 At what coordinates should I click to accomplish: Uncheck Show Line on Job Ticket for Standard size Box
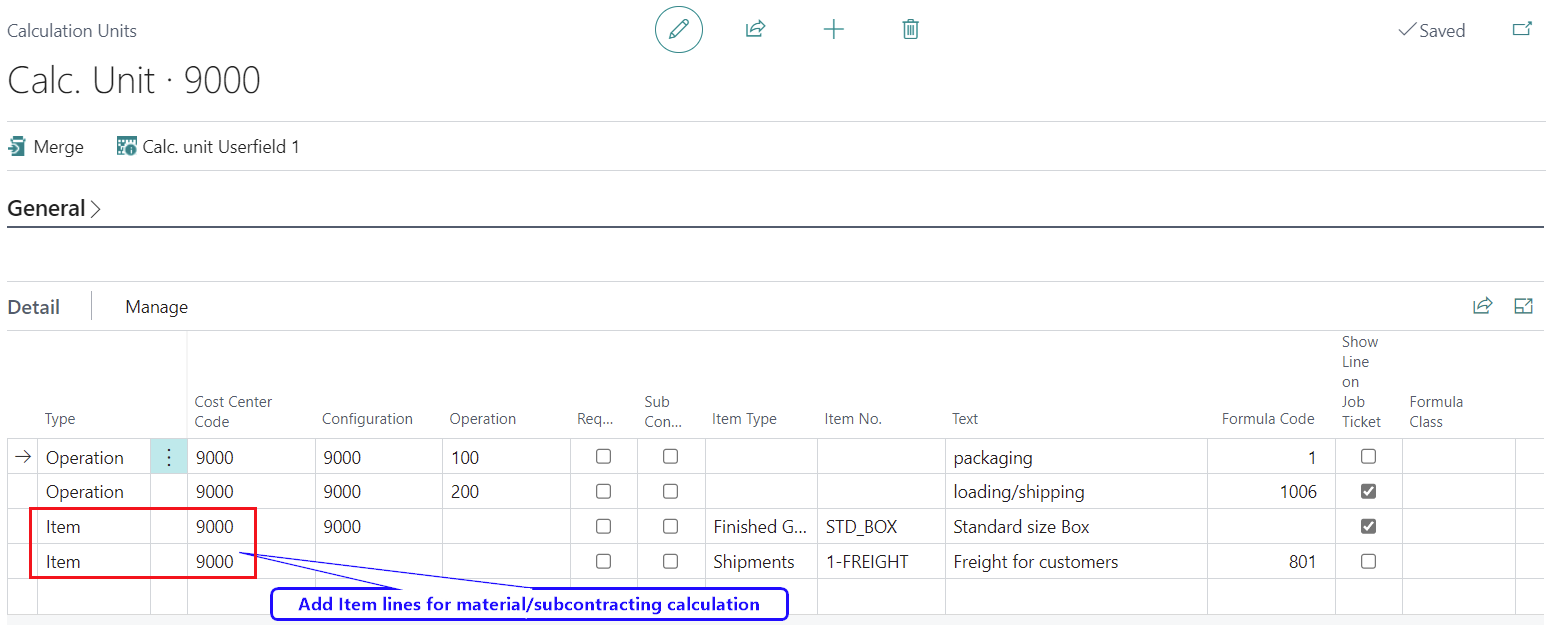(x=1368, y=526)
